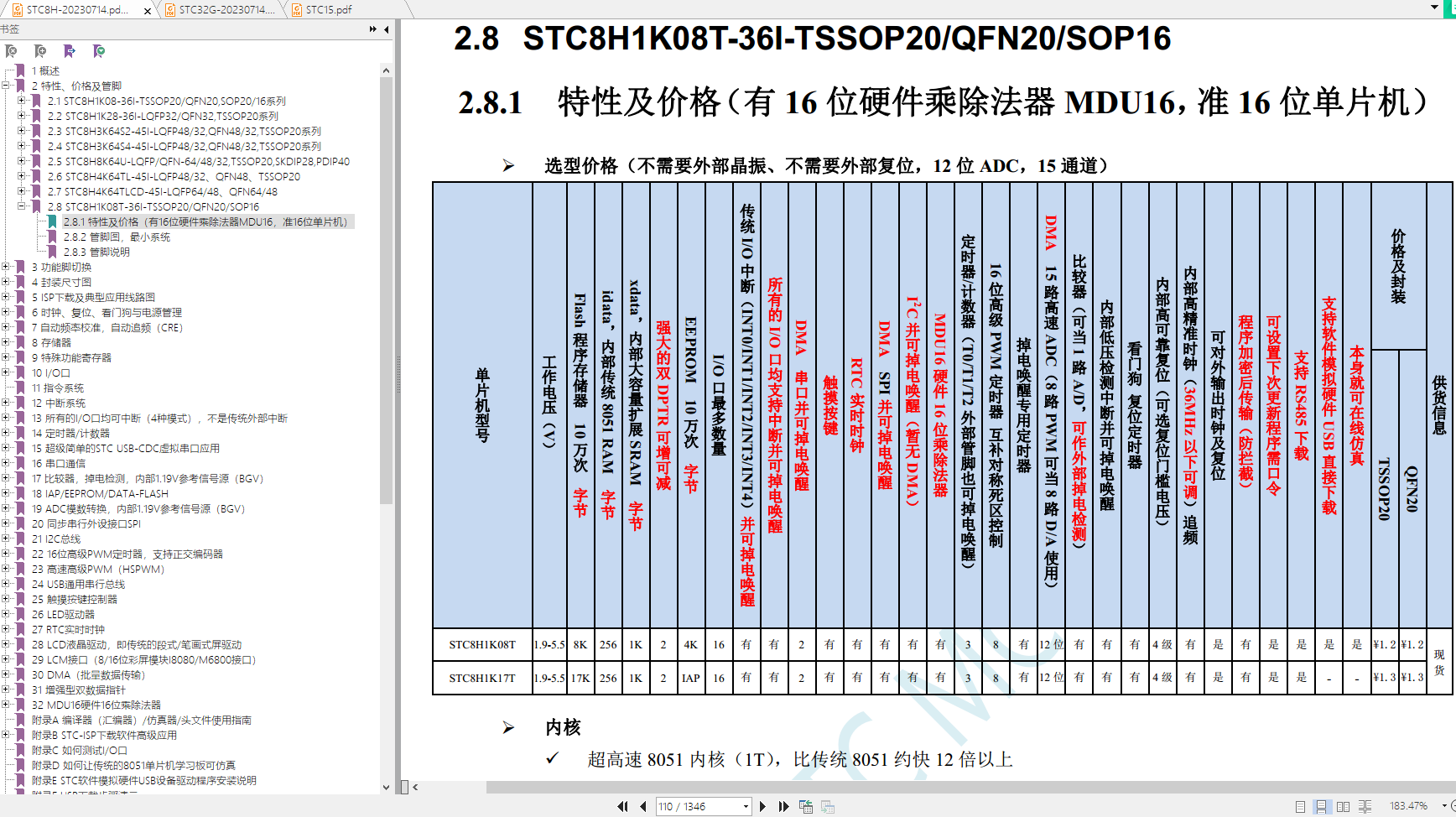Go to the first page

[622, 806]
